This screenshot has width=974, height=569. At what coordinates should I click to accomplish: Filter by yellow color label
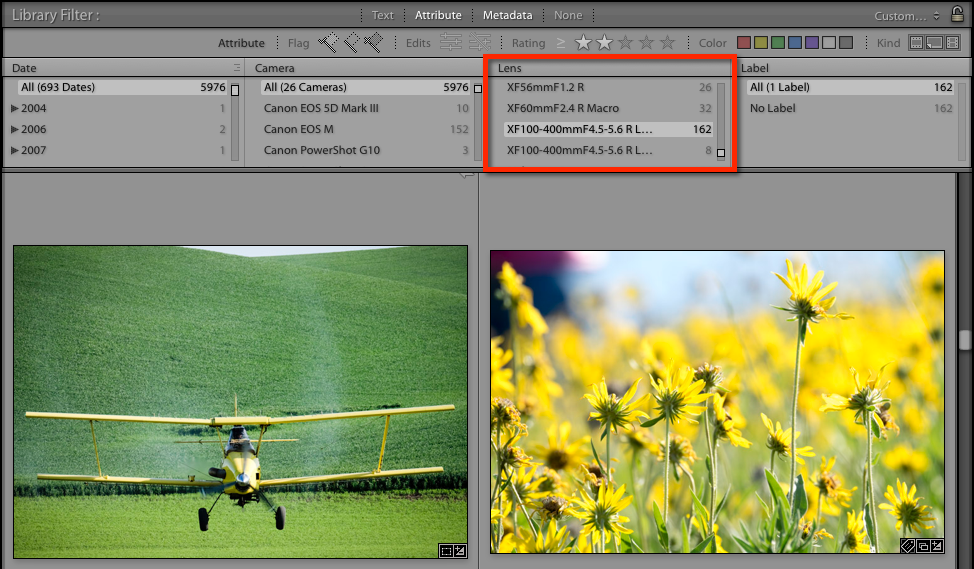761,42
